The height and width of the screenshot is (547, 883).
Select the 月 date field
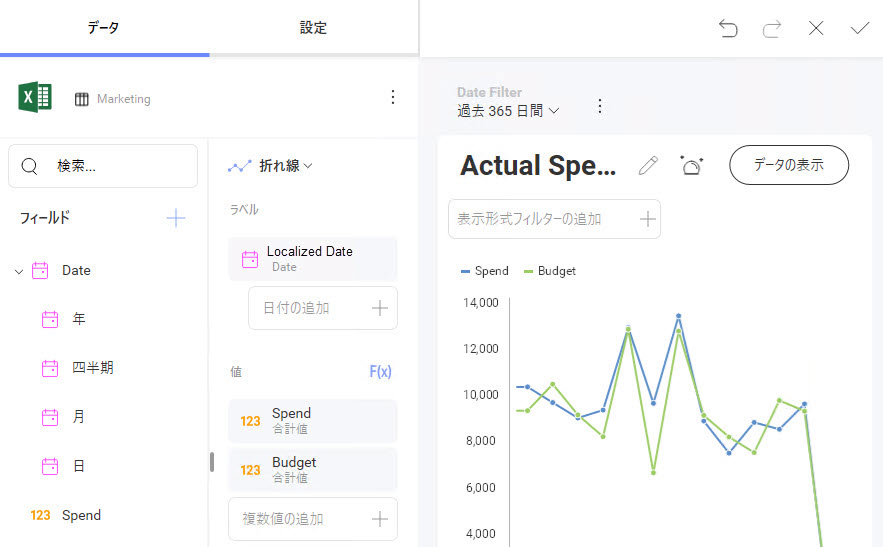[78, 417]
